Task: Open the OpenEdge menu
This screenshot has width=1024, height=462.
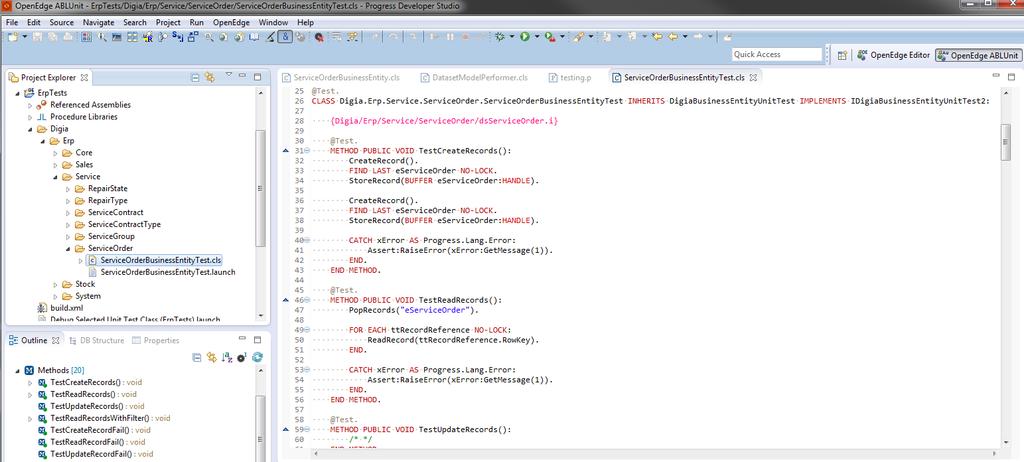Action: pyautogui.click(x=231, y=22)
